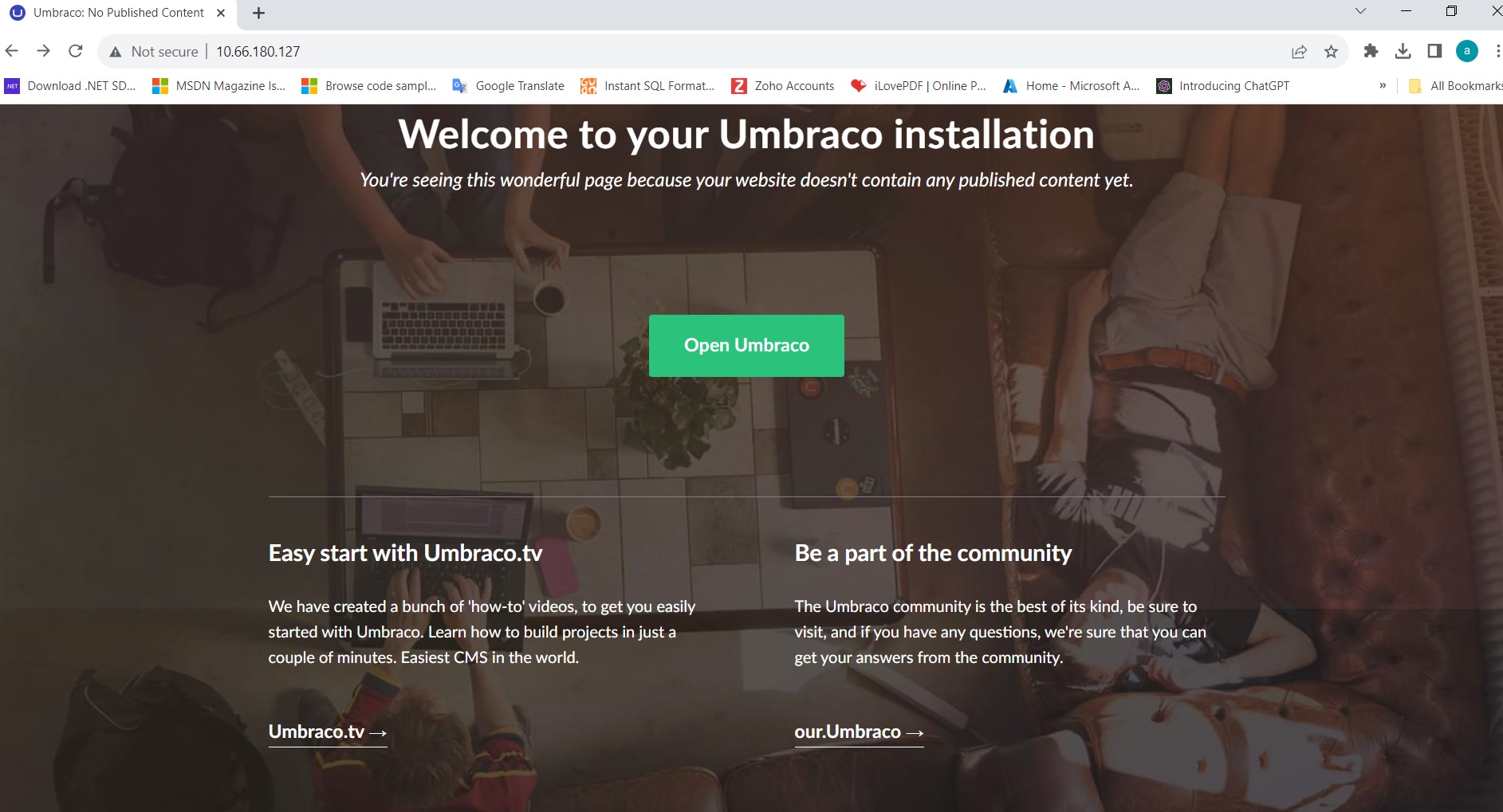Open the Downloads tray
Screen dimensions: 1503x812
[1403, 51]
